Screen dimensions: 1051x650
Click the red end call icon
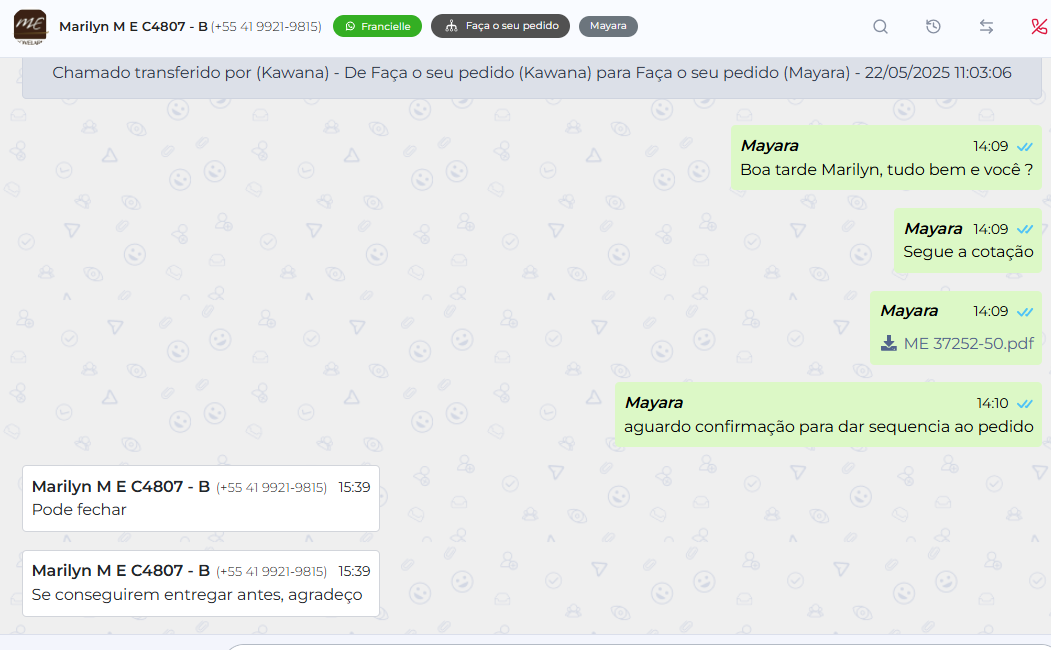(x=1038, y=27)
